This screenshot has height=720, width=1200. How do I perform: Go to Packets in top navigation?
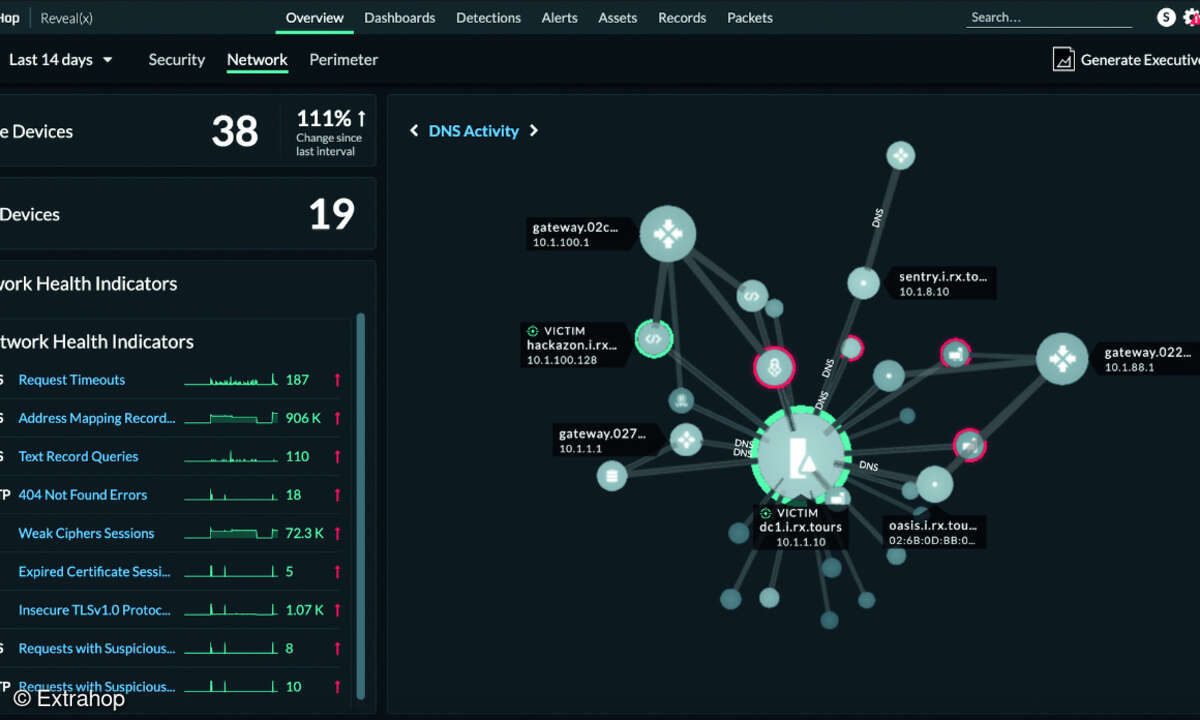[750, 17]
